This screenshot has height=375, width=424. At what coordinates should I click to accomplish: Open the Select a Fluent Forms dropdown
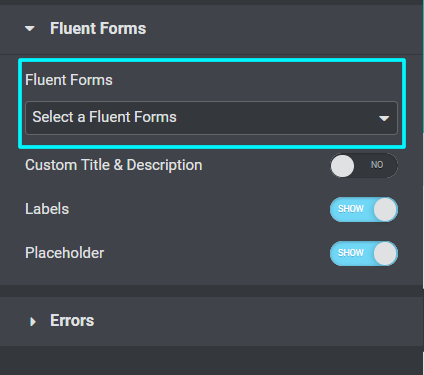[211, 118]
